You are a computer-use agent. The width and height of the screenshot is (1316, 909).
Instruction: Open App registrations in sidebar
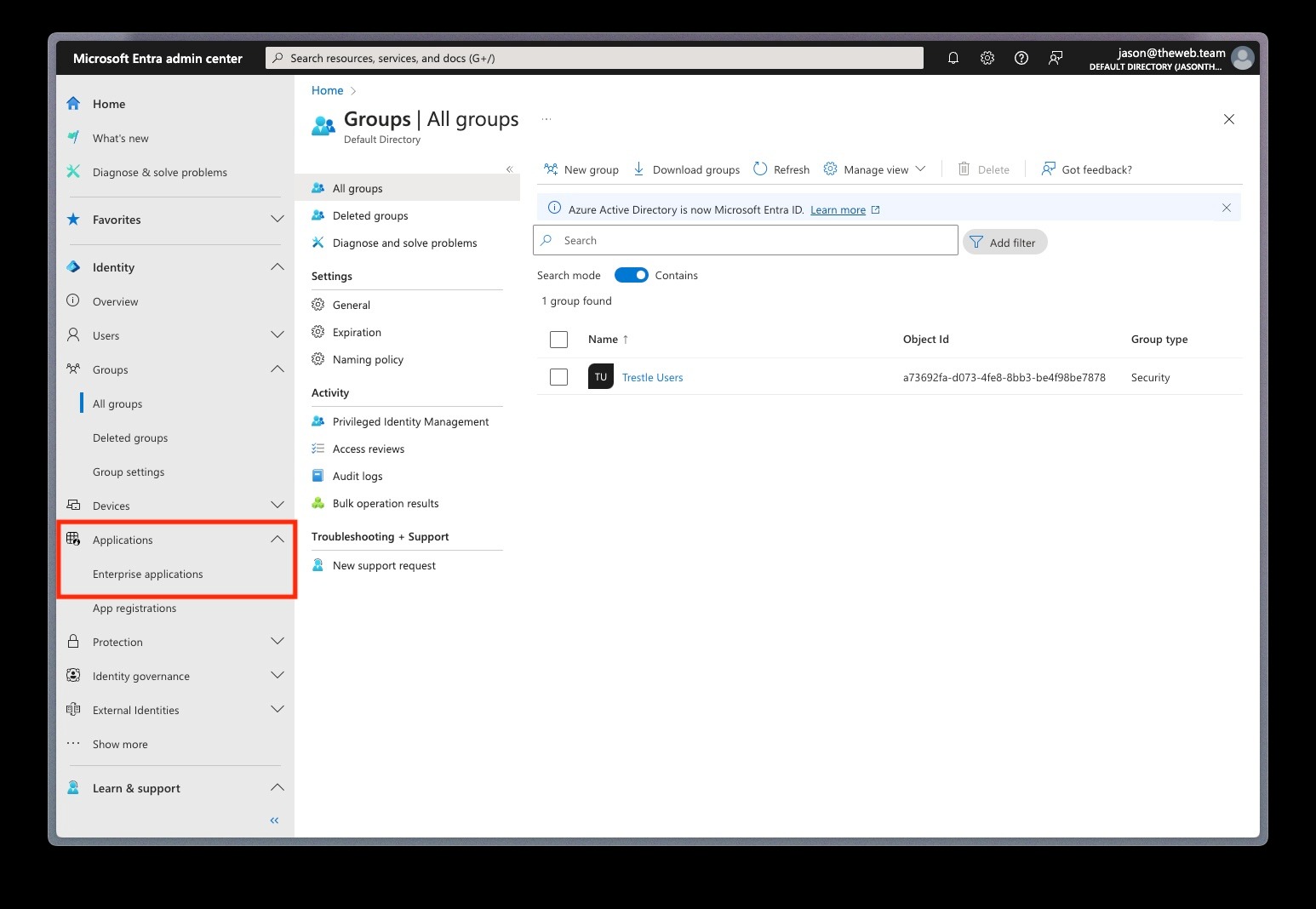pyautogui.click(x=134, y=609)
